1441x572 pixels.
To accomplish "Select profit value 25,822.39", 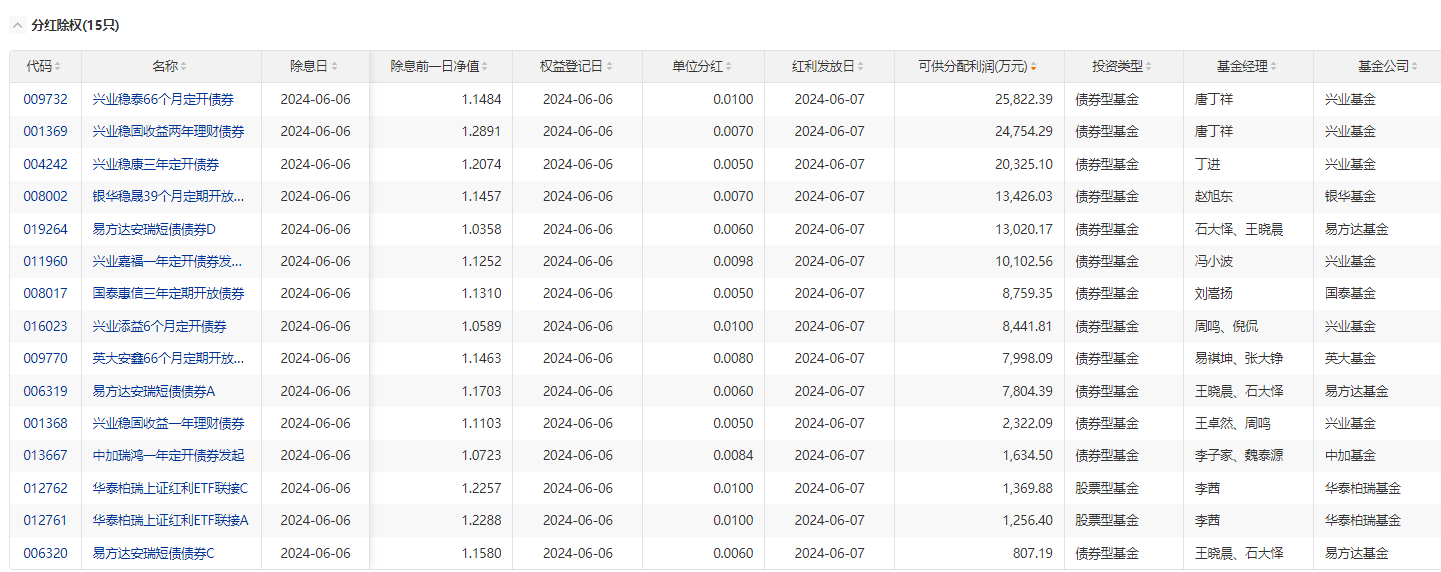I will coord(1023,99).
